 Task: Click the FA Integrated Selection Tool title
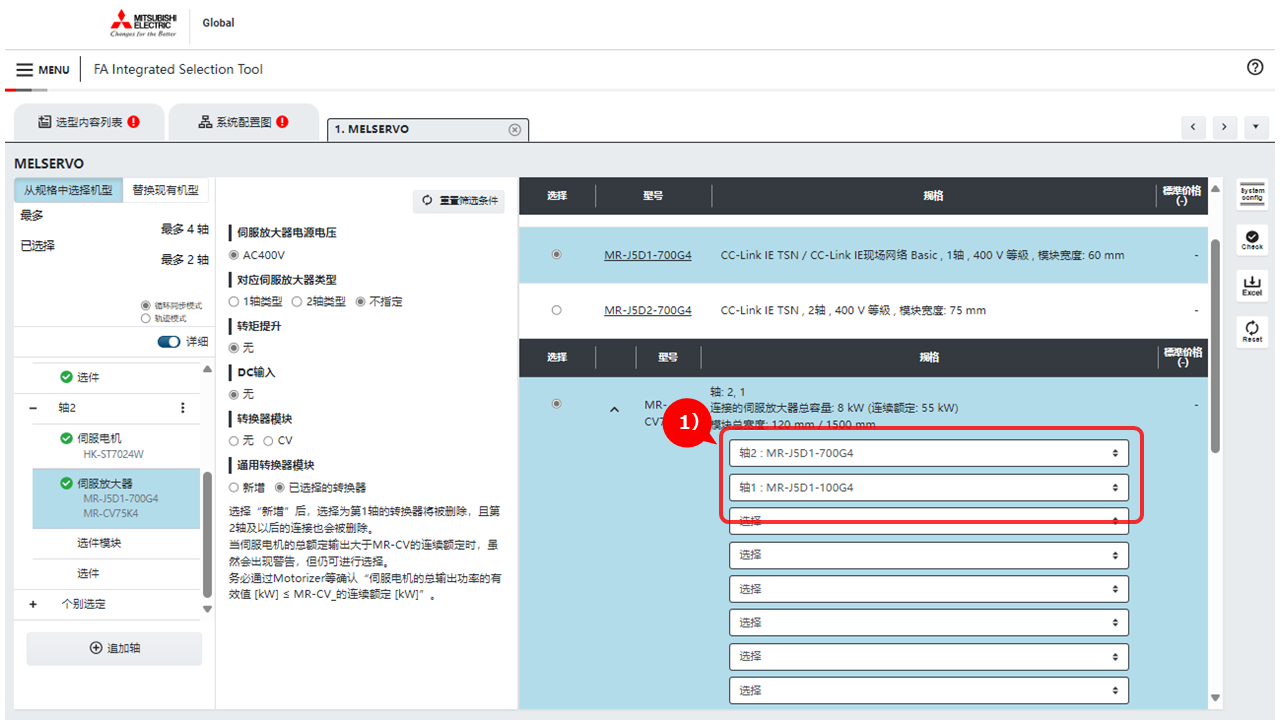click(178, 70)
